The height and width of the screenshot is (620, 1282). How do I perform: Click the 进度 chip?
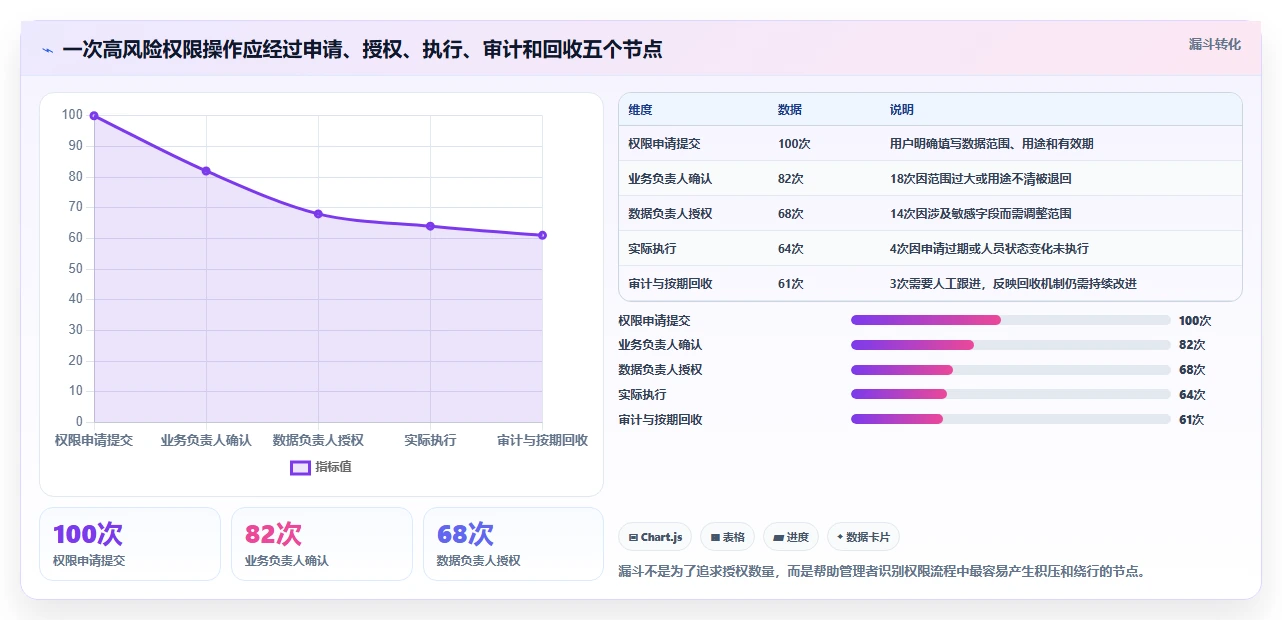pos(791,537)
